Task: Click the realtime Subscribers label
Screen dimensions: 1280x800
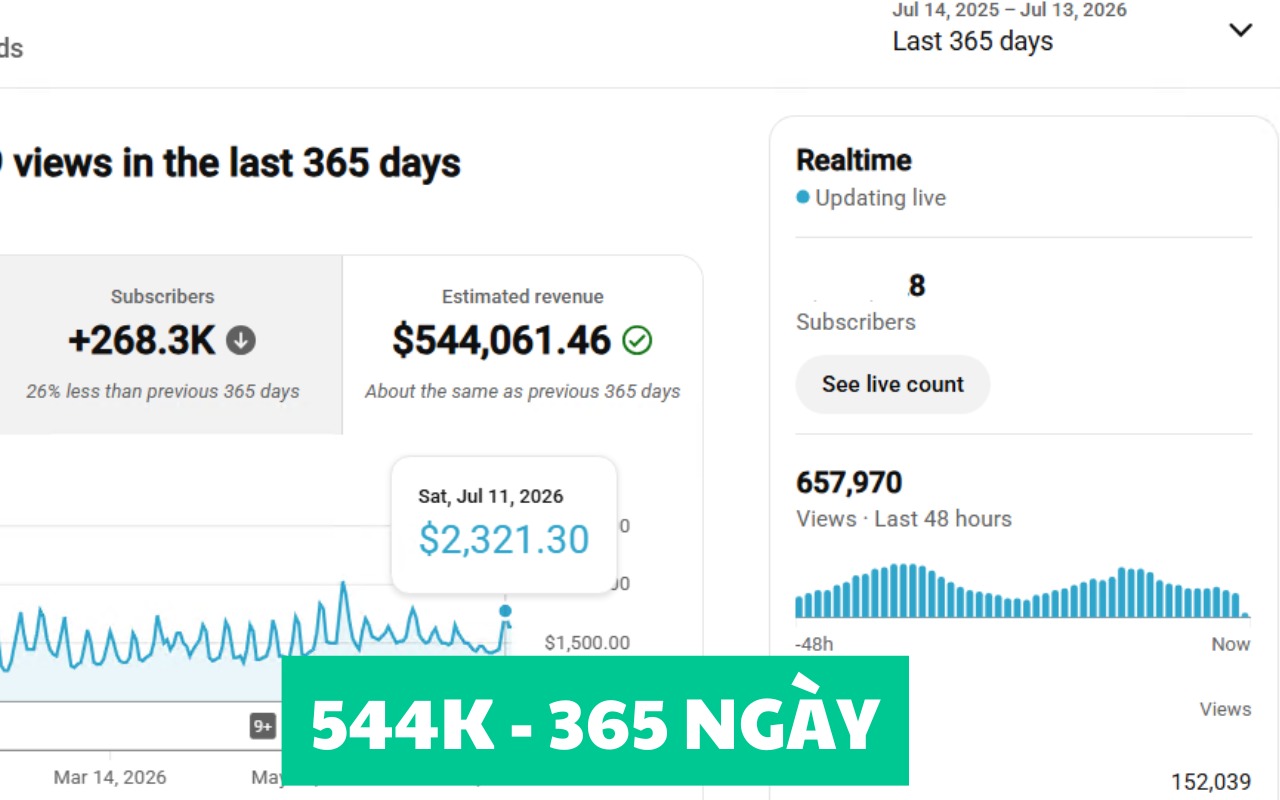Action: tap(855, 322)
